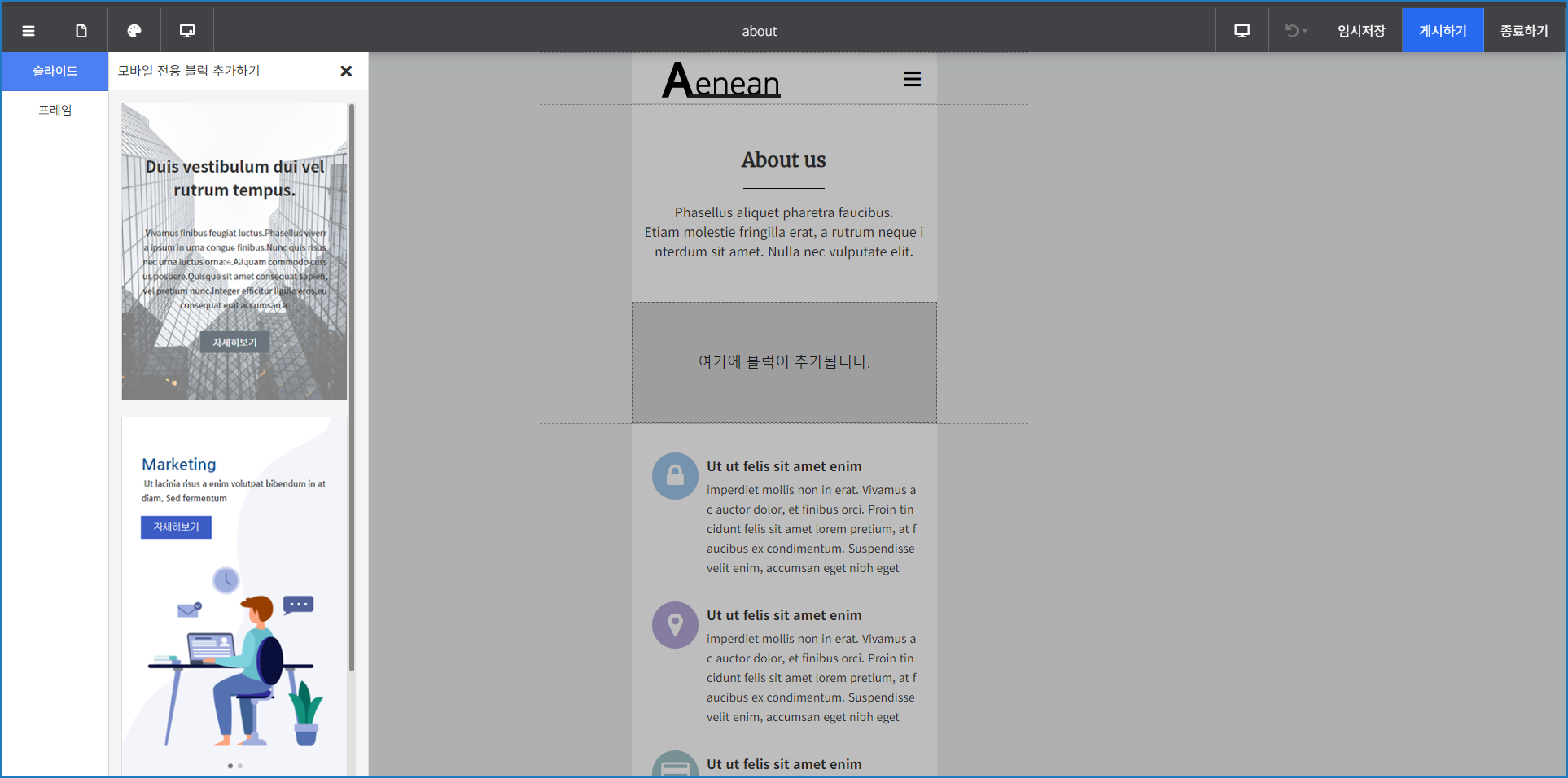Click the 여기에 블럭이 추가됩니다 placeholder

pos(784,362)
